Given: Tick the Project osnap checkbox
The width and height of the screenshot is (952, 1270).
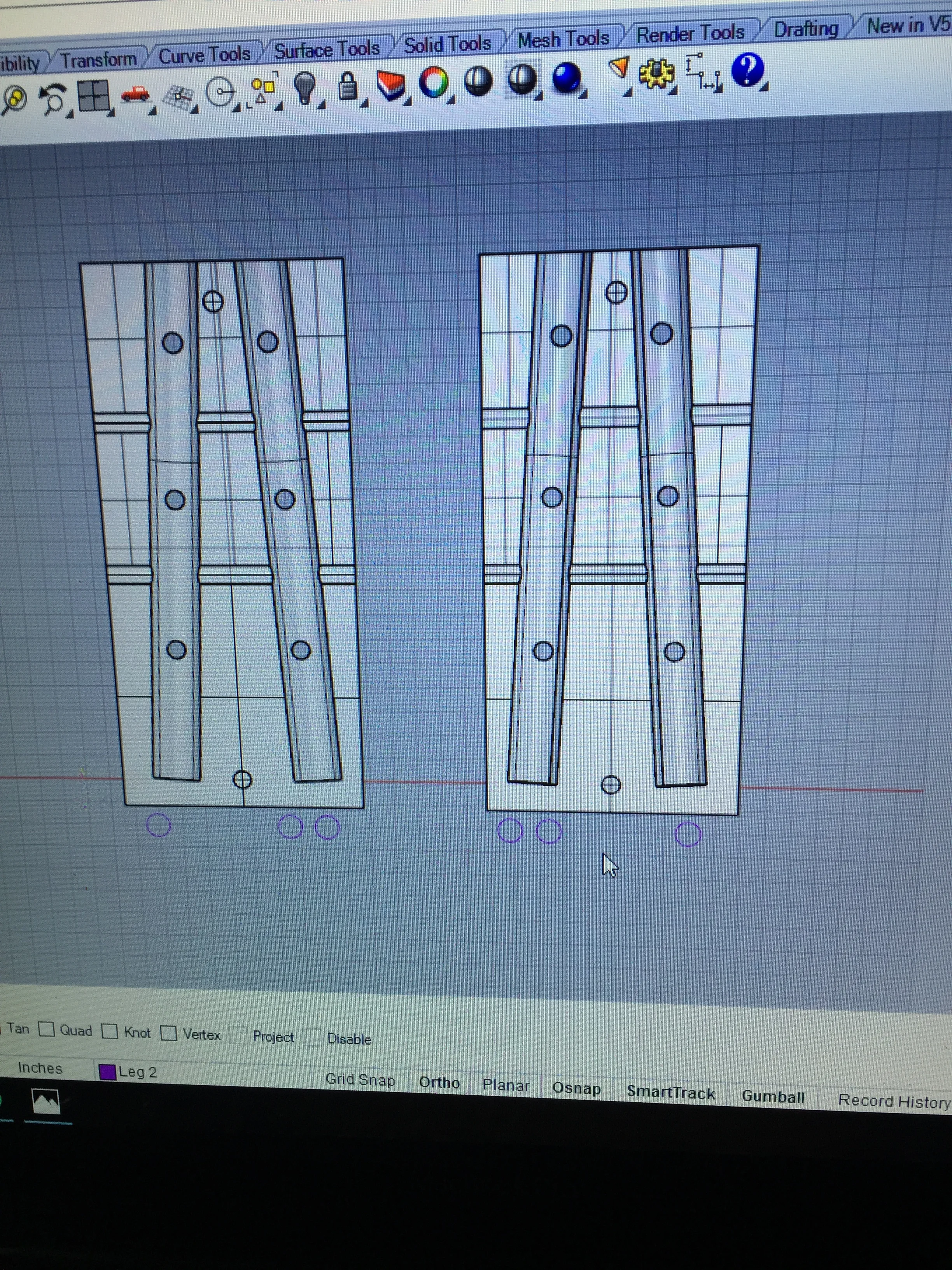Looking at the screenshot, I should 238,1035.
